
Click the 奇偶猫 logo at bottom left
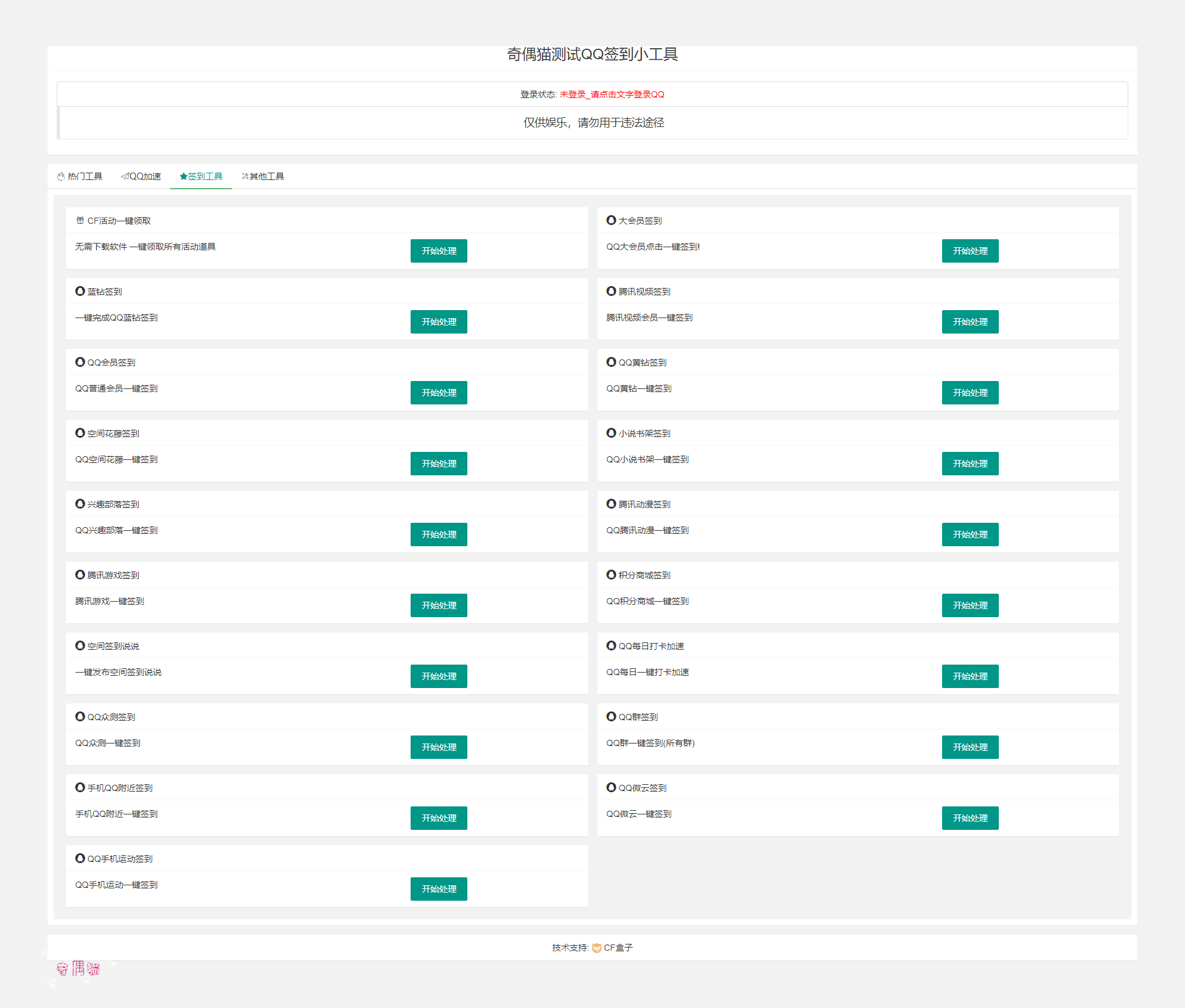[x=79, y=969]
